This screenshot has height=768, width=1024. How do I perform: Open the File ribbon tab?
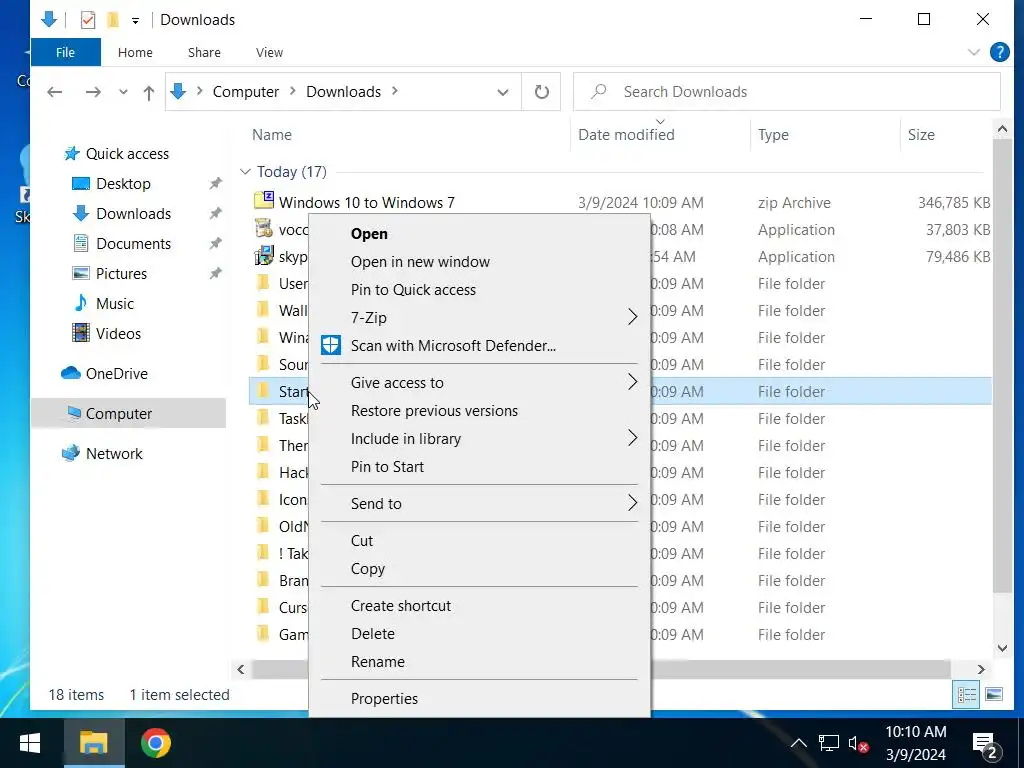pos(65,52)
